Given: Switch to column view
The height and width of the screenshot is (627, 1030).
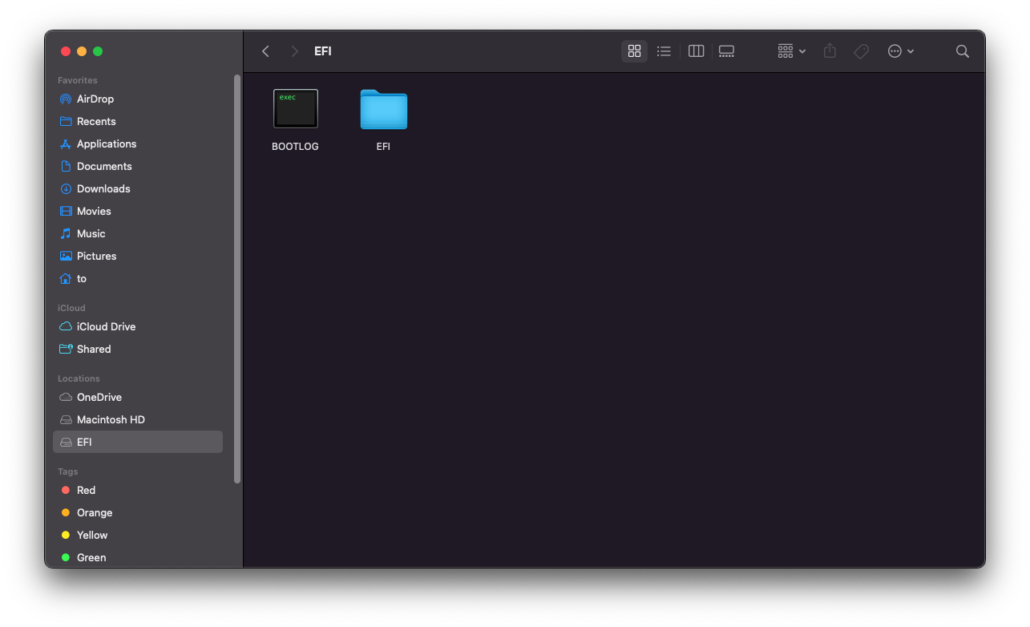Looking at the screenshot, I should pyautogui.click(x=695, y=51).
